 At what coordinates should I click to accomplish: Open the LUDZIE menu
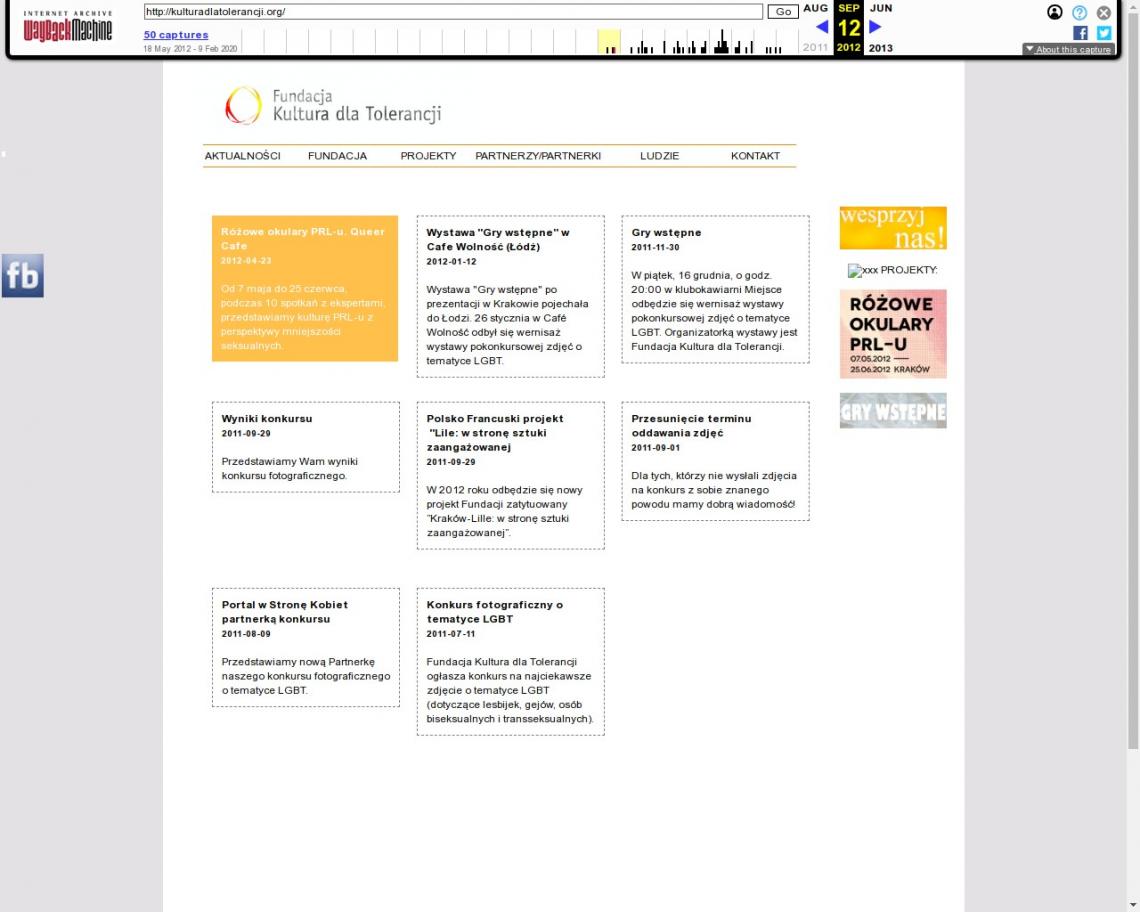coord(659,156)
